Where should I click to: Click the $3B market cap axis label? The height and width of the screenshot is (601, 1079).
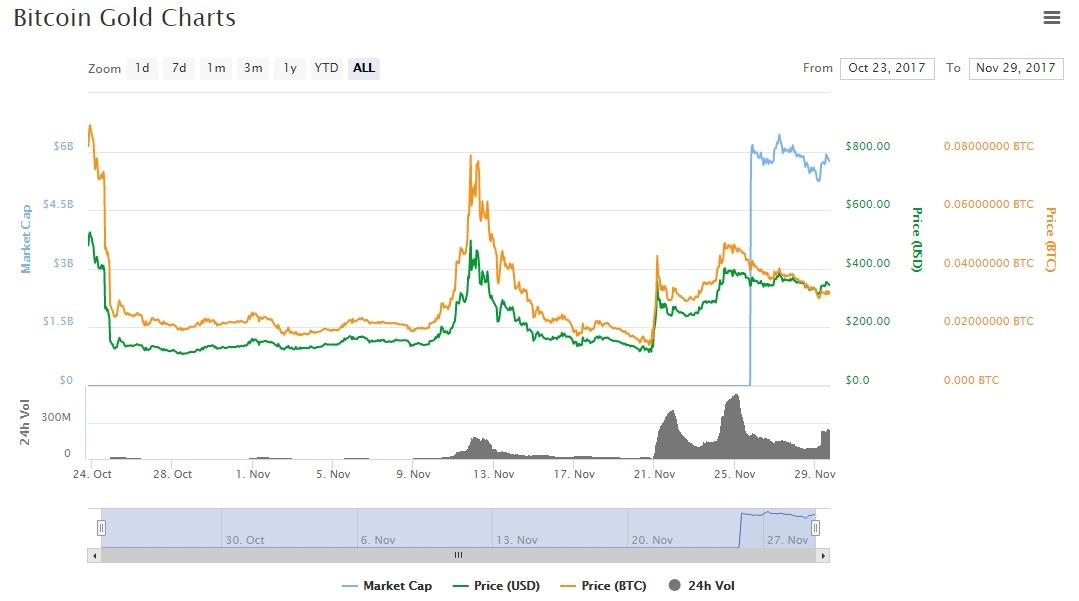pyautogui.click(x=63, y=263)
